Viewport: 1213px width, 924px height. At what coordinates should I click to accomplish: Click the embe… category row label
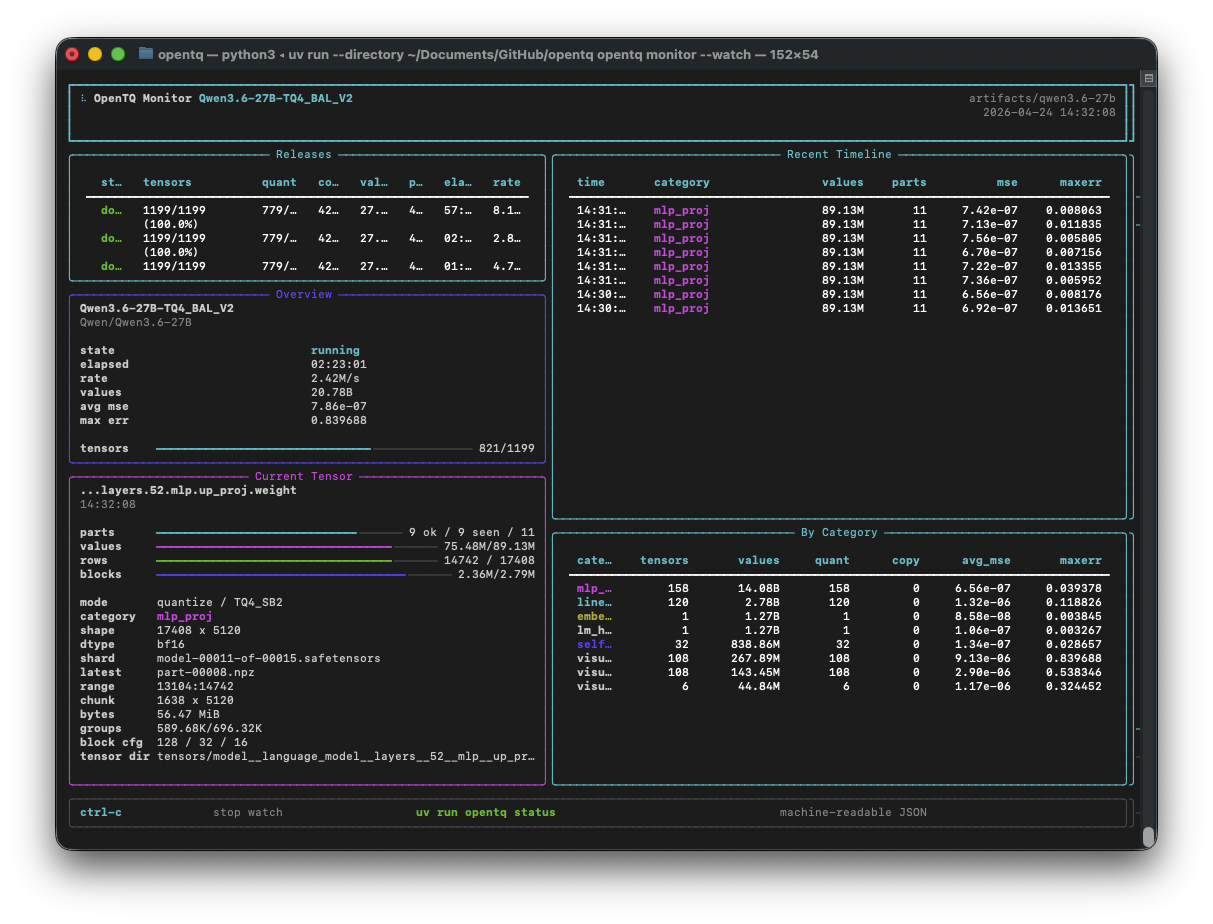coord(594,617)
